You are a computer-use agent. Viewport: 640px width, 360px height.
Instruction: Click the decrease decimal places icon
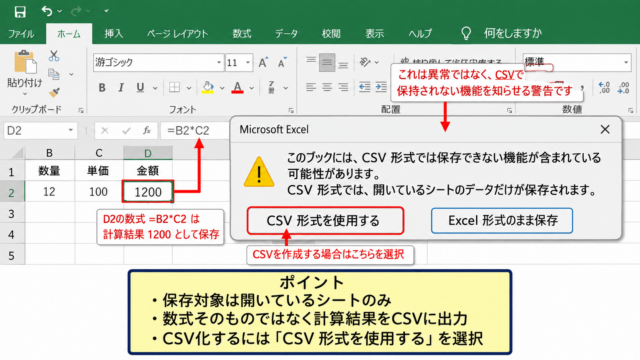[x=624, y=87]
